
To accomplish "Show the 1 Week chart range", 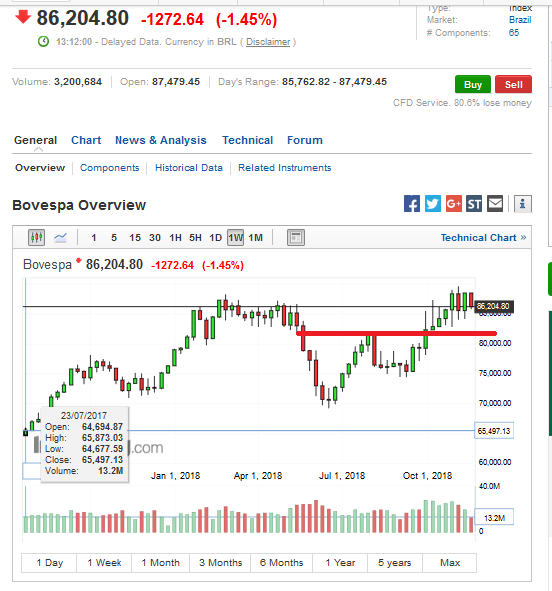I will (x=104, y=563).
